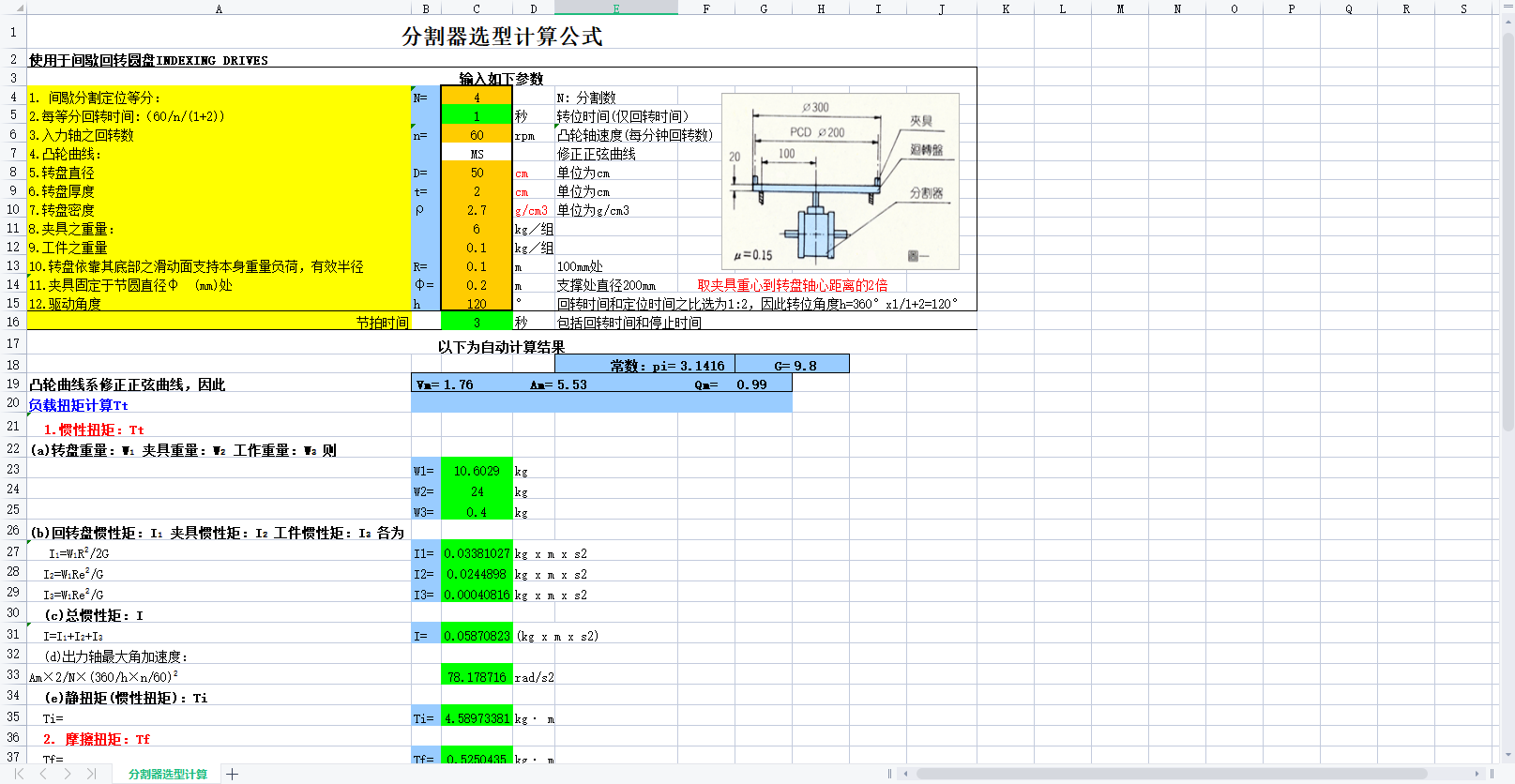Image resolution: width=1515 pixels, height=784 pixels.
Task: Click vertical scrollbar down arrow
Action: pyautogui.click(x=1507, y=755)
